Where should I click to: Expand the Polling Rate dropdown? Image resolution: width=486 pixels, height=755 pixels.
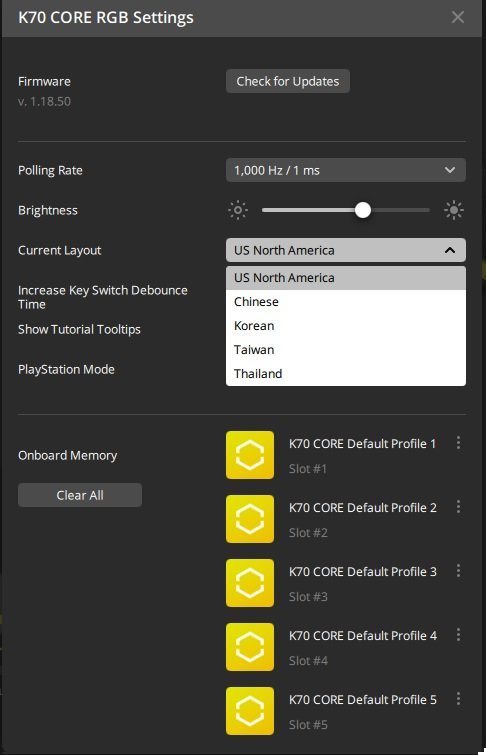346,170
